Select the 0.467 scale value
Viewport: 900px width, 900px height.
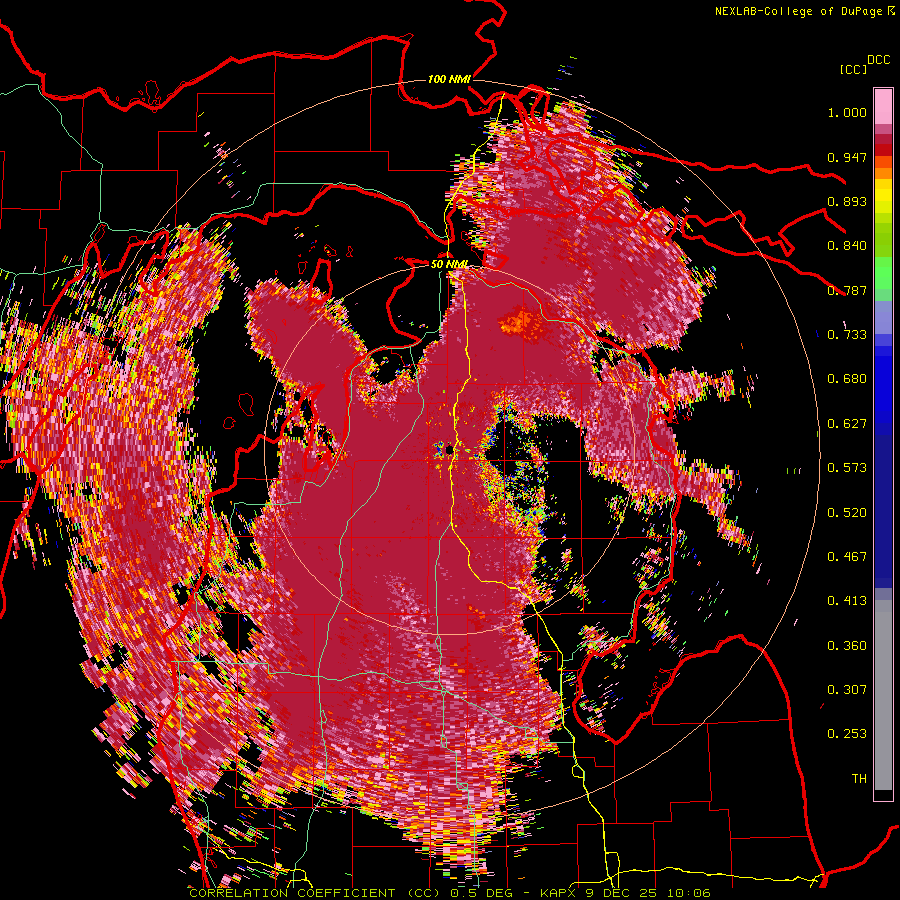[847, 557]
